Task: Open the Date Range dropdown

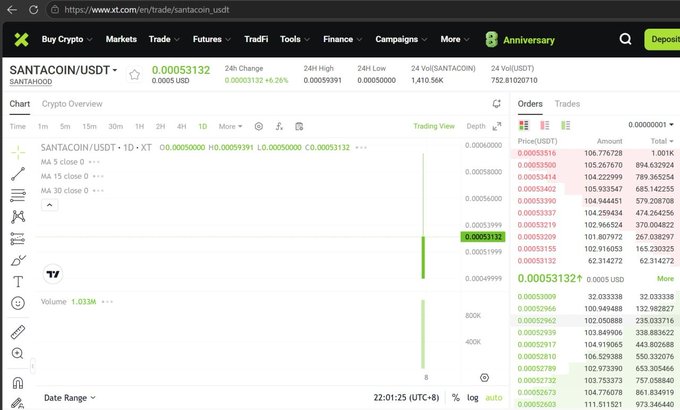Action: (69, 398)
